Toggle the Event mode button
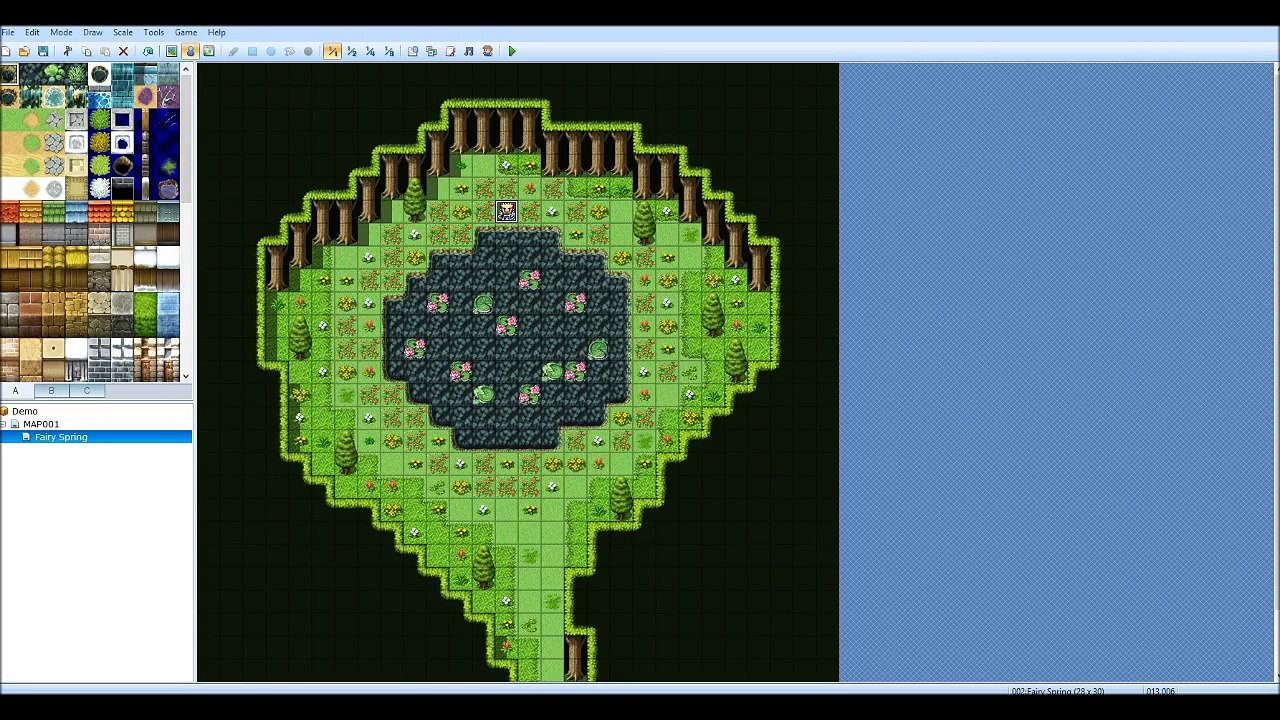 tap(190, 51)
